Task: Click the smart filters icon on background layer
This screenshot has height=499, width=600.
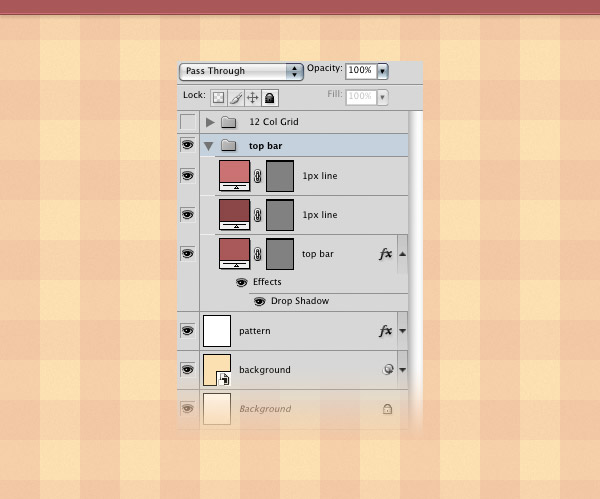Action: click(x=388, y=370)
